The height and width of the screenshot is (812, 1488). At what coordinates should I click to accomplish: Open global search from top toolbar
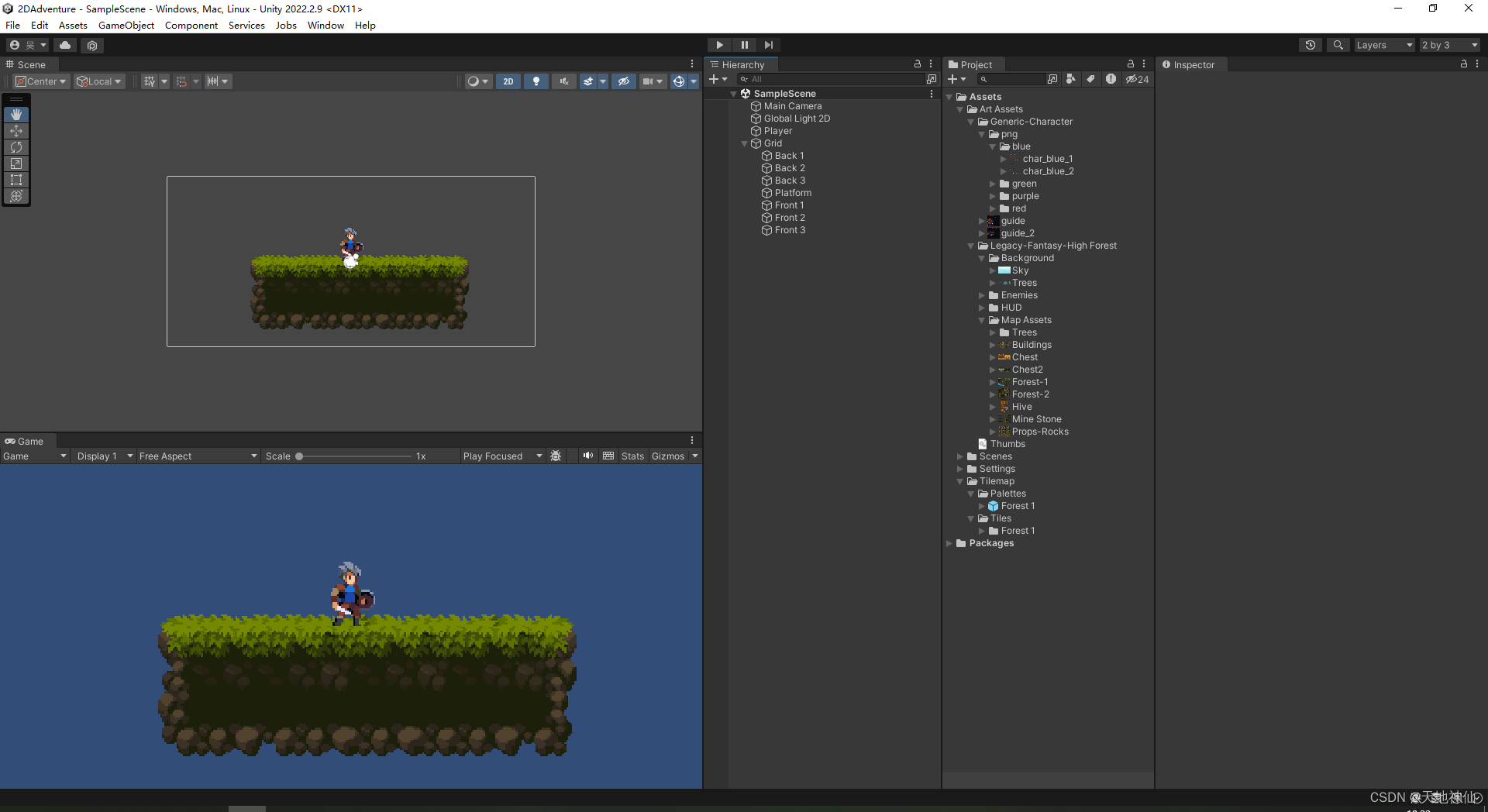[1338, 45]
